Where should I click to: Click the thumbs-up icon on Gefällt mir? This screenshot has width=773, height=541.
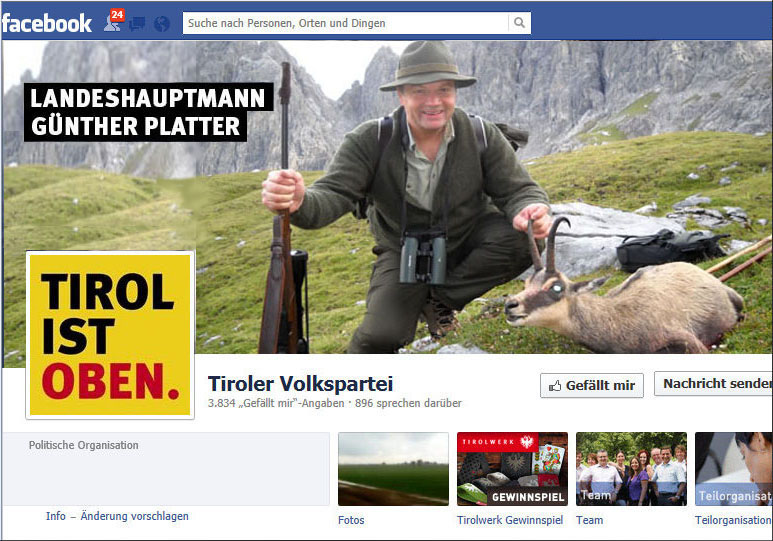555,386
